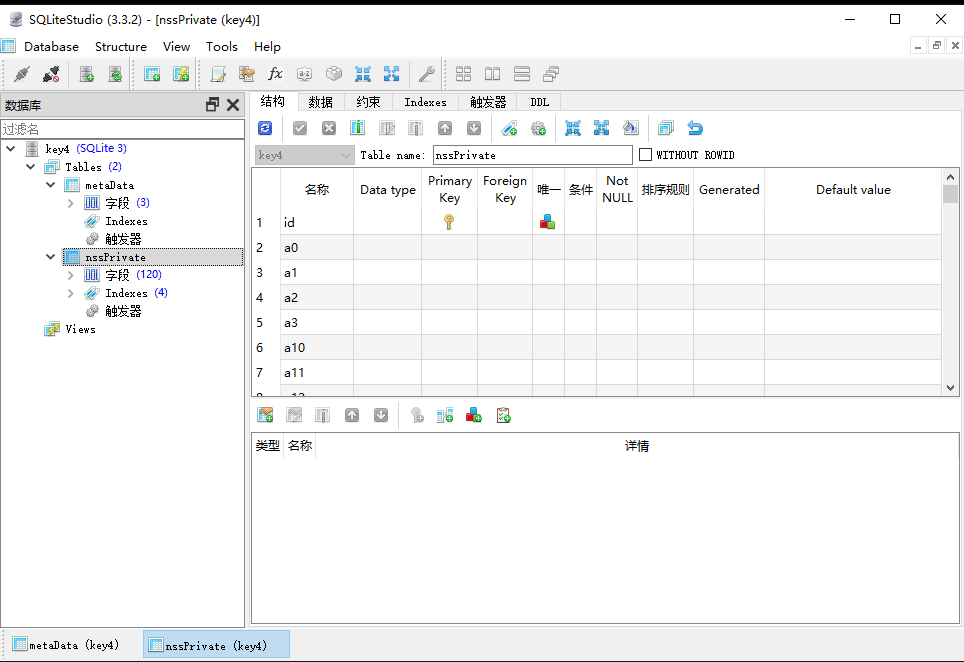Expand the metaData 字段 node
The width and height of the screenshot is (964, 662).
[70, 203]
